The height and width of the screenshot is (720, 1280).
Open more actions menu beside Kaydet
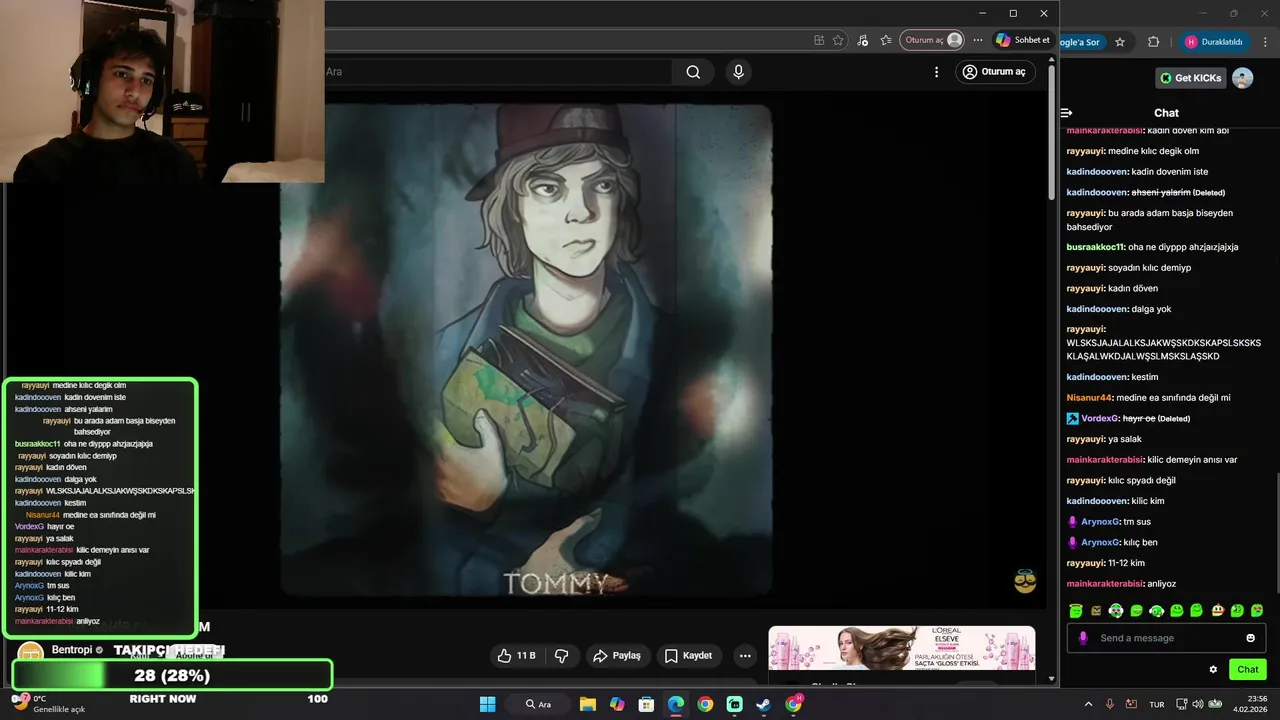tap(745, 656)
